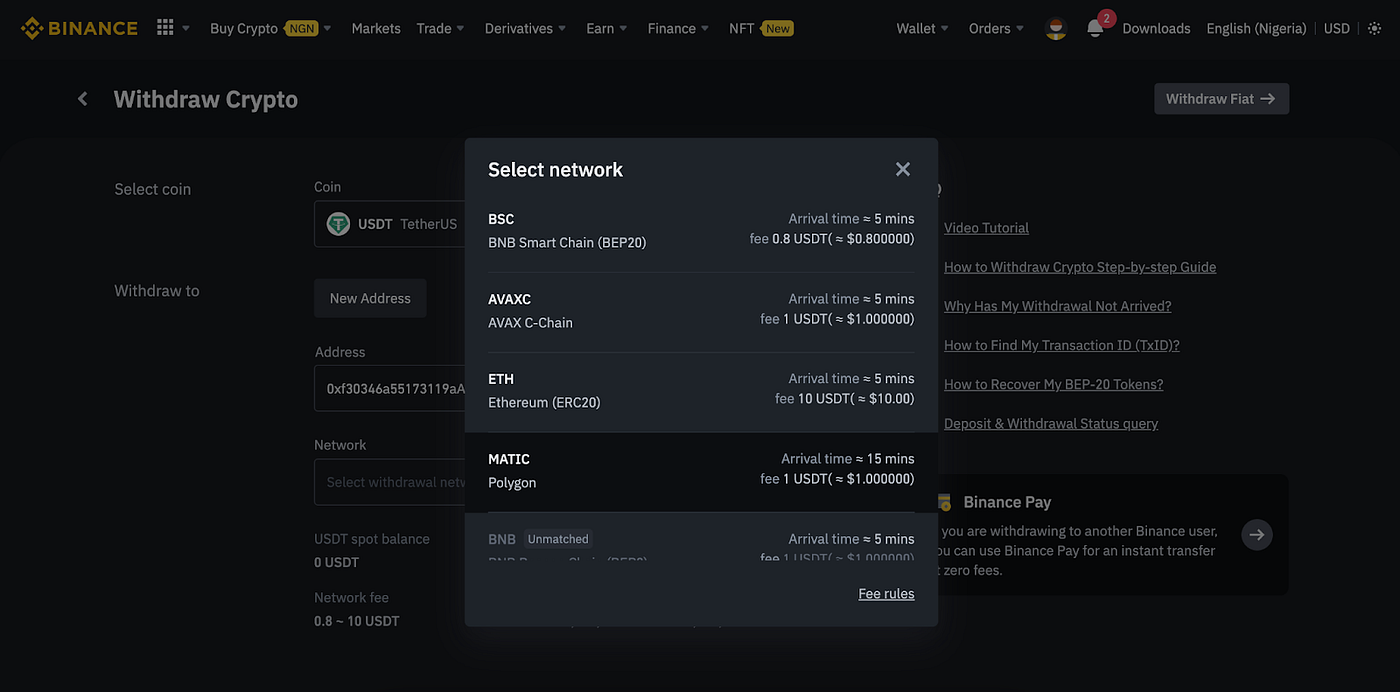The height and width of the screenshot is (692, 1400).
Task: Click the Unmatched BNB network row
Action: pos(701,538)
